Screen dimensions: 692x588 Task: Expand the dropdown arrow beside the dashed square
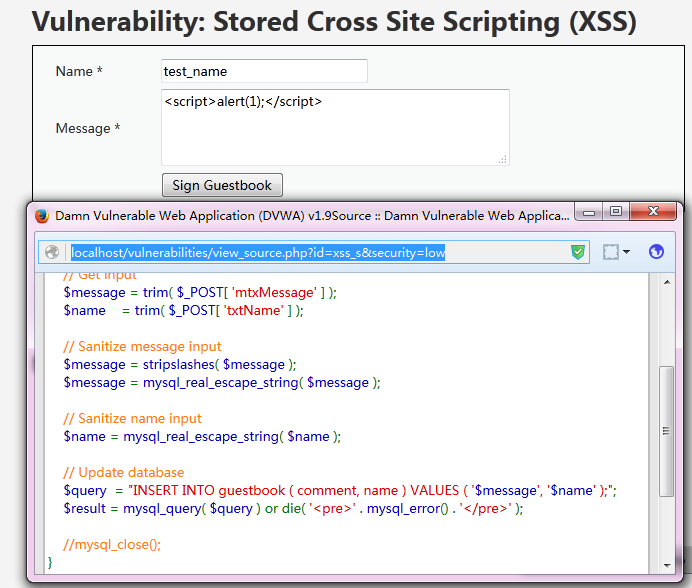pos(626,253)
